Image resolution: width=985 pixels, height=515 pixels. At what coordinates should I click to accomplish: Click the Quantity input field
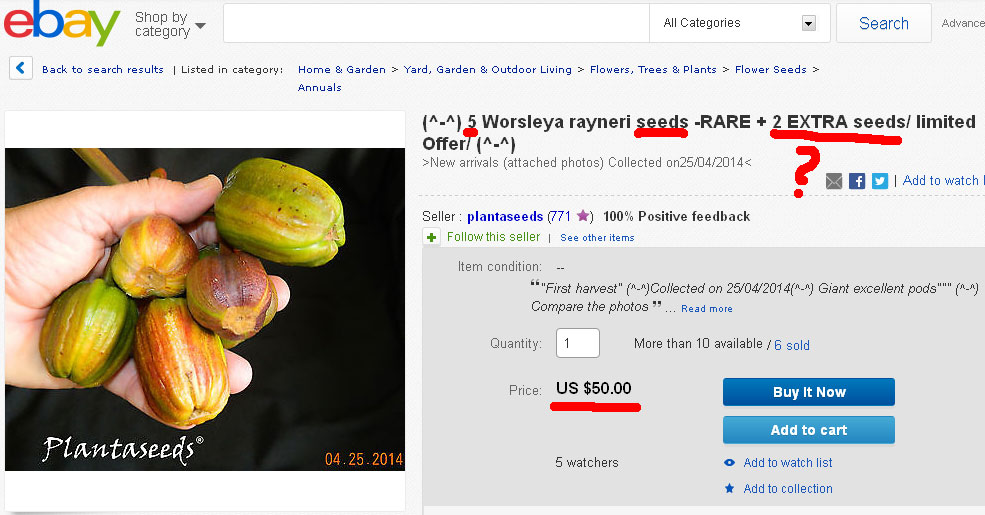577,344
